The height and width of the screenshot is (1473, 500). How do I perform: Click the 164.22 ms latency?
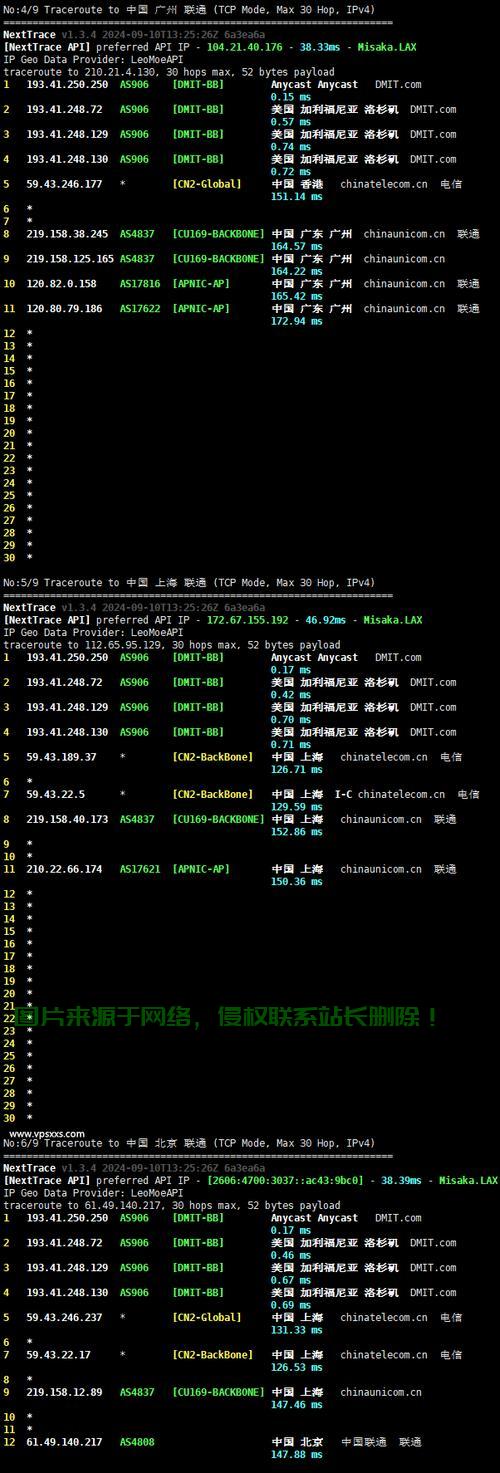(297, 271)
